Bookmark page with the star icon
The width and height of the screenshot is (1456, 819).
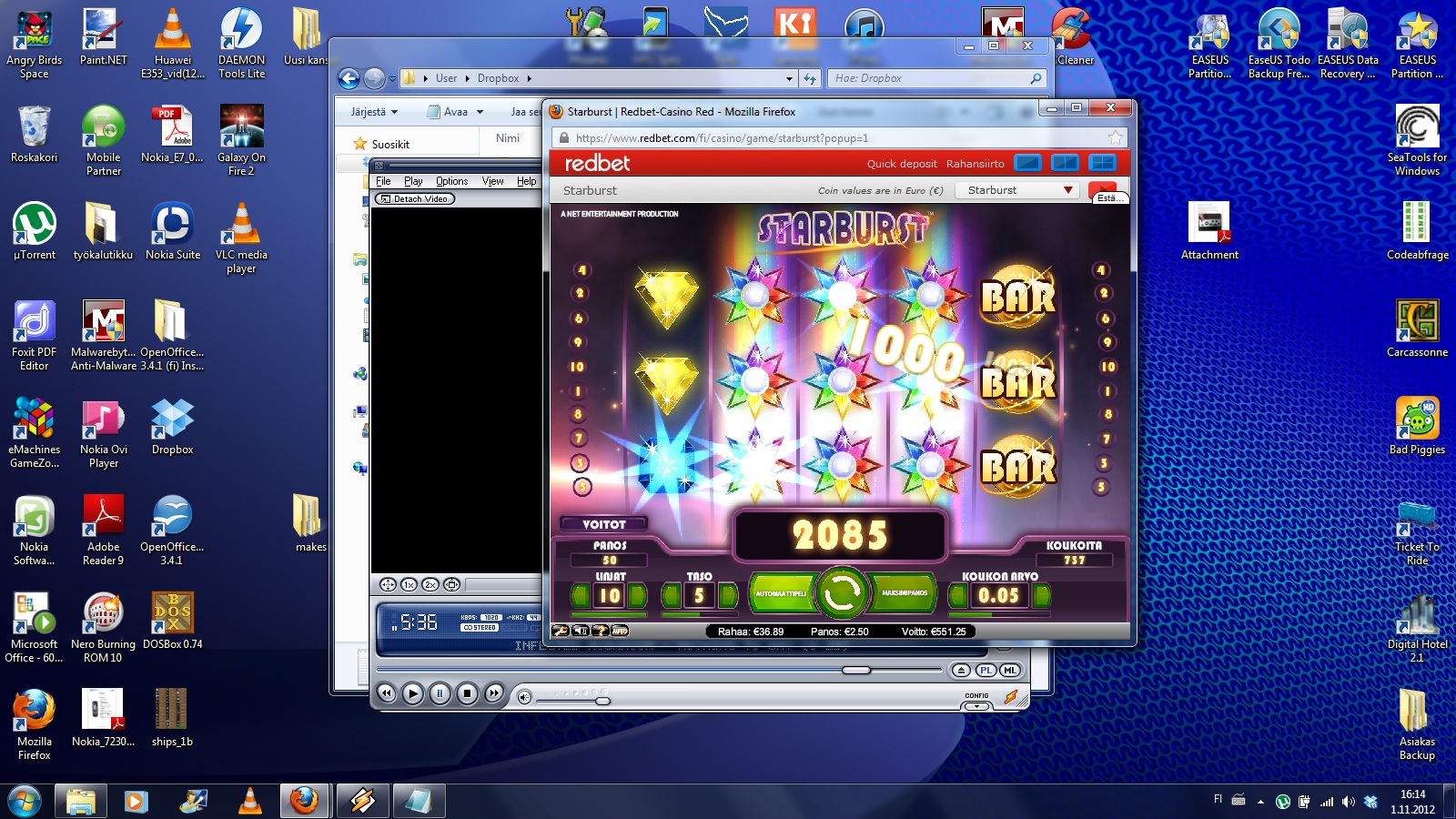click(x=1115, y=137)
